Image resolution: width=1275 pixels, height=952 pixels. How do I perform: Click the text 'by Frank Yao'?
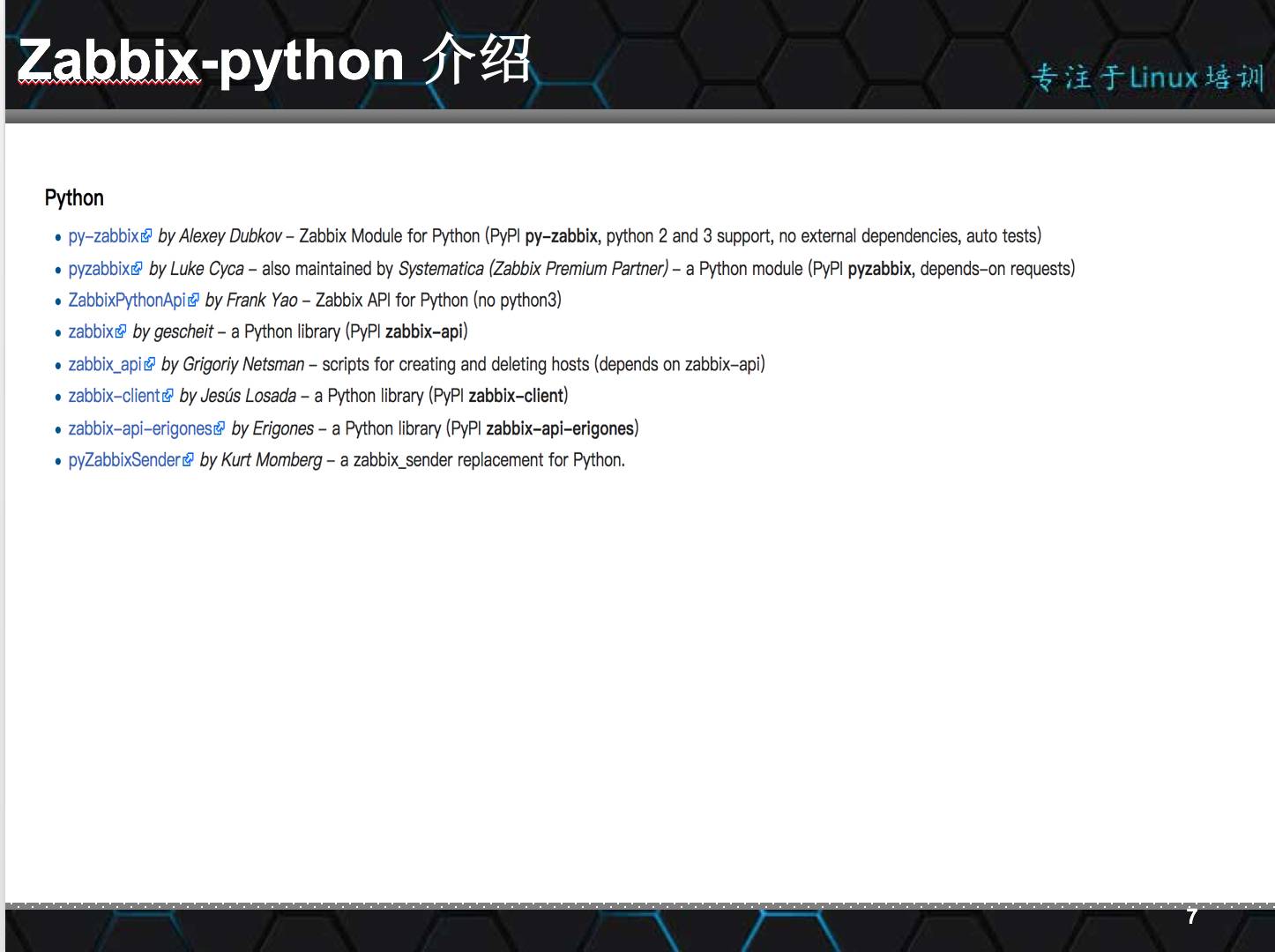point(251,301)
